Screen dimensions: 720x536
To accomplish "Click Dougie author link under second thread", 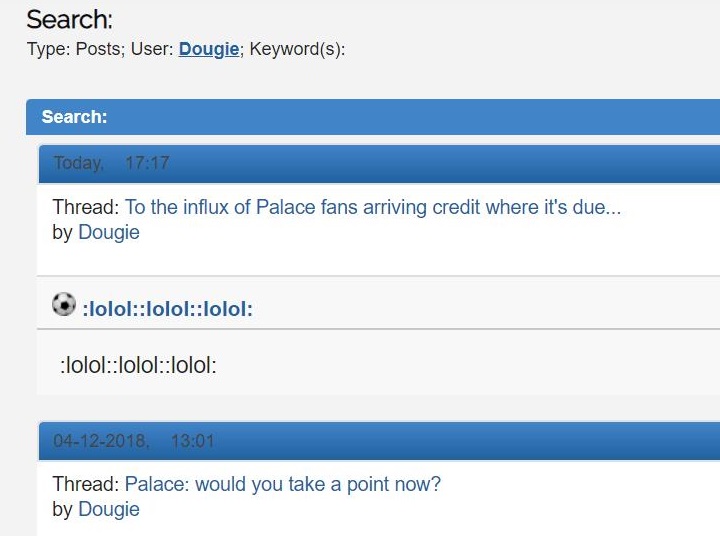I will (109, 509).
